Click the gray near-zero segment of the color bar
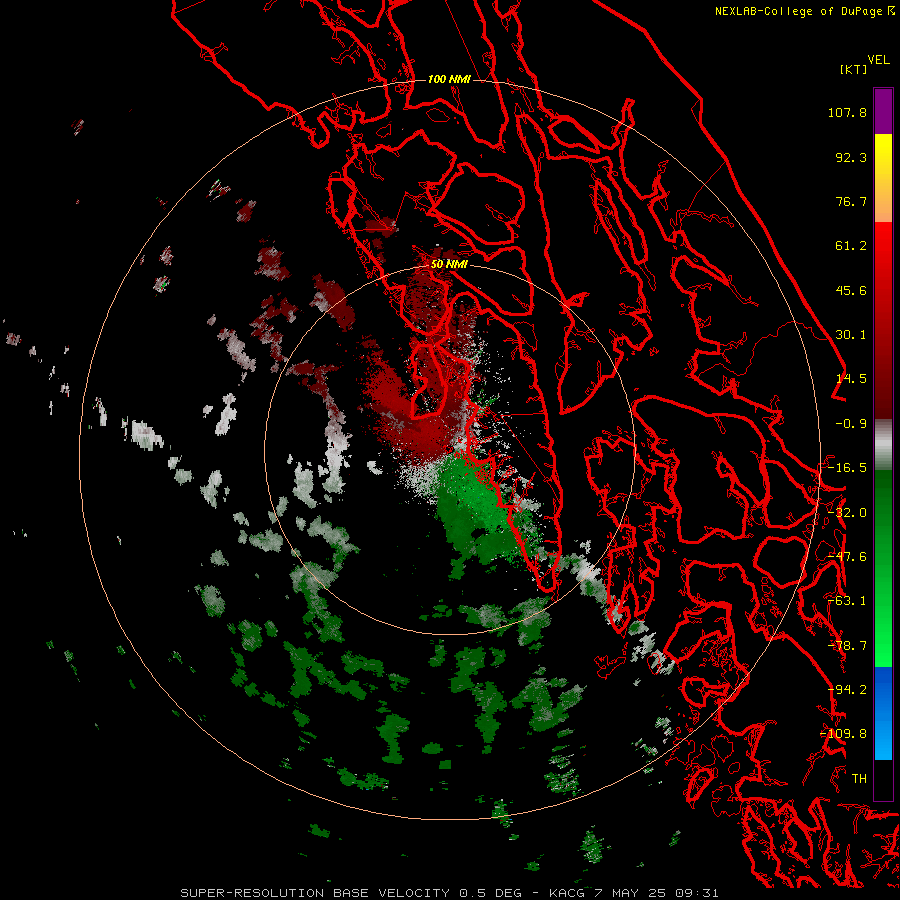The height and width of the screenshot is (900, 900). point(883,444)
